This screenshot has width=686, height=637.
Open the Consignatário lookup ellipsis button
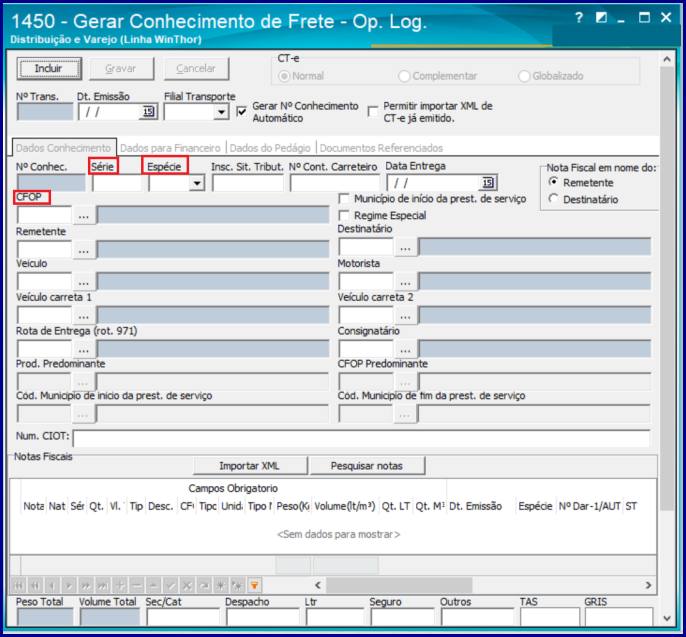point(405,350)
